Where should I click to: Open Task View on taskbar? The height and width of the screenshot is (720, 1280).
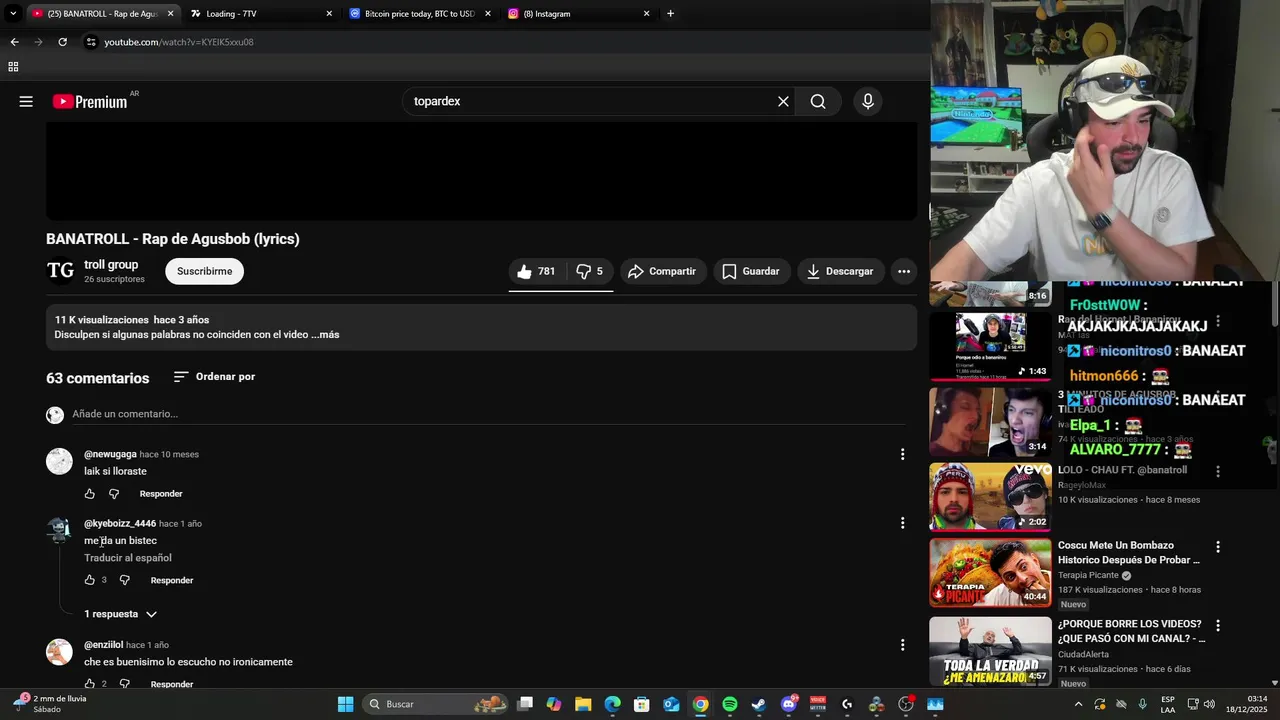[x=525, y=704]
